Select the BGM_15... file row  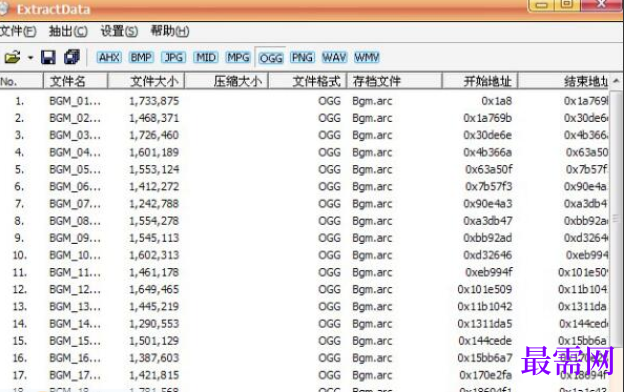pos(304,341)
